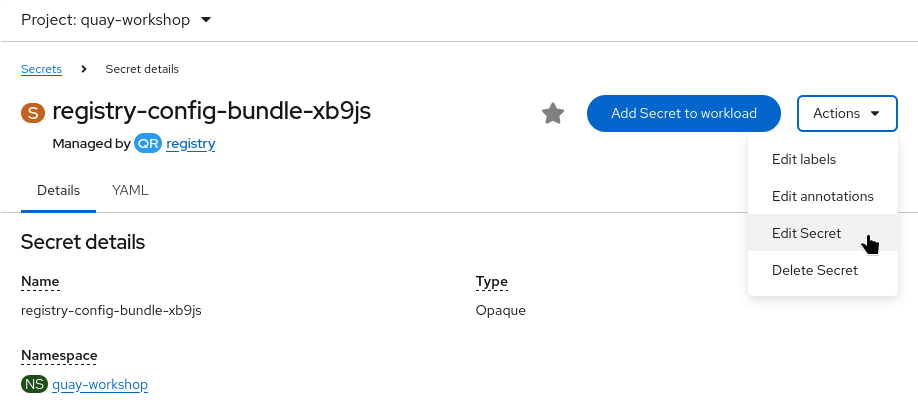The width and height of the screenshot is (918, 414).
Task: Open the quay-workshop namespace link
Action: pyautogui.click(x=100, y=384)
